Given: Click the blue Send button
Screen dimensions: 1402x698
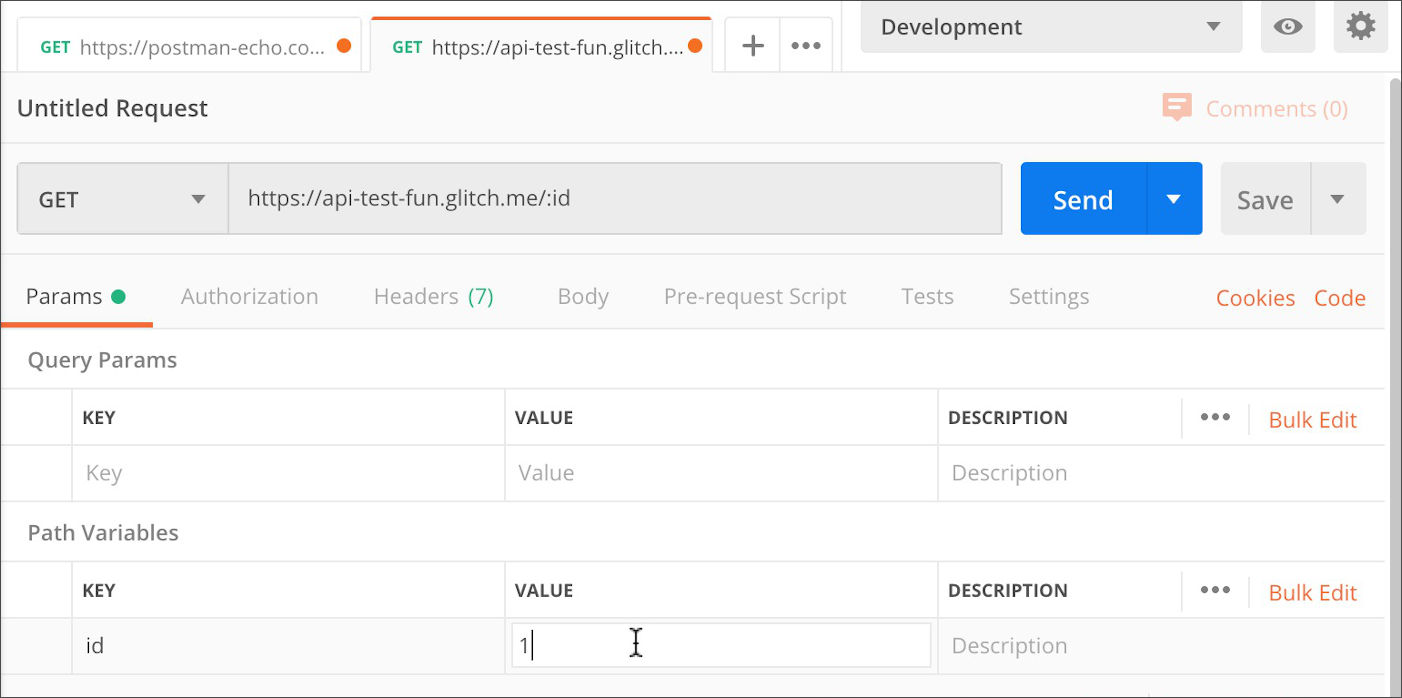Looking at the screenshot, I should click(1083, 199).
